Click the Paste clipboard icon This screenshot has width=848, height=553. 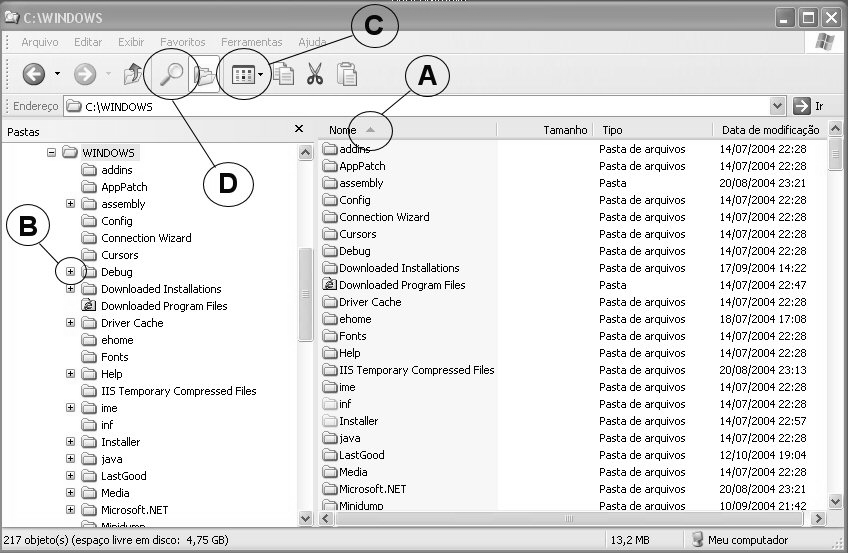coord(347,74)
